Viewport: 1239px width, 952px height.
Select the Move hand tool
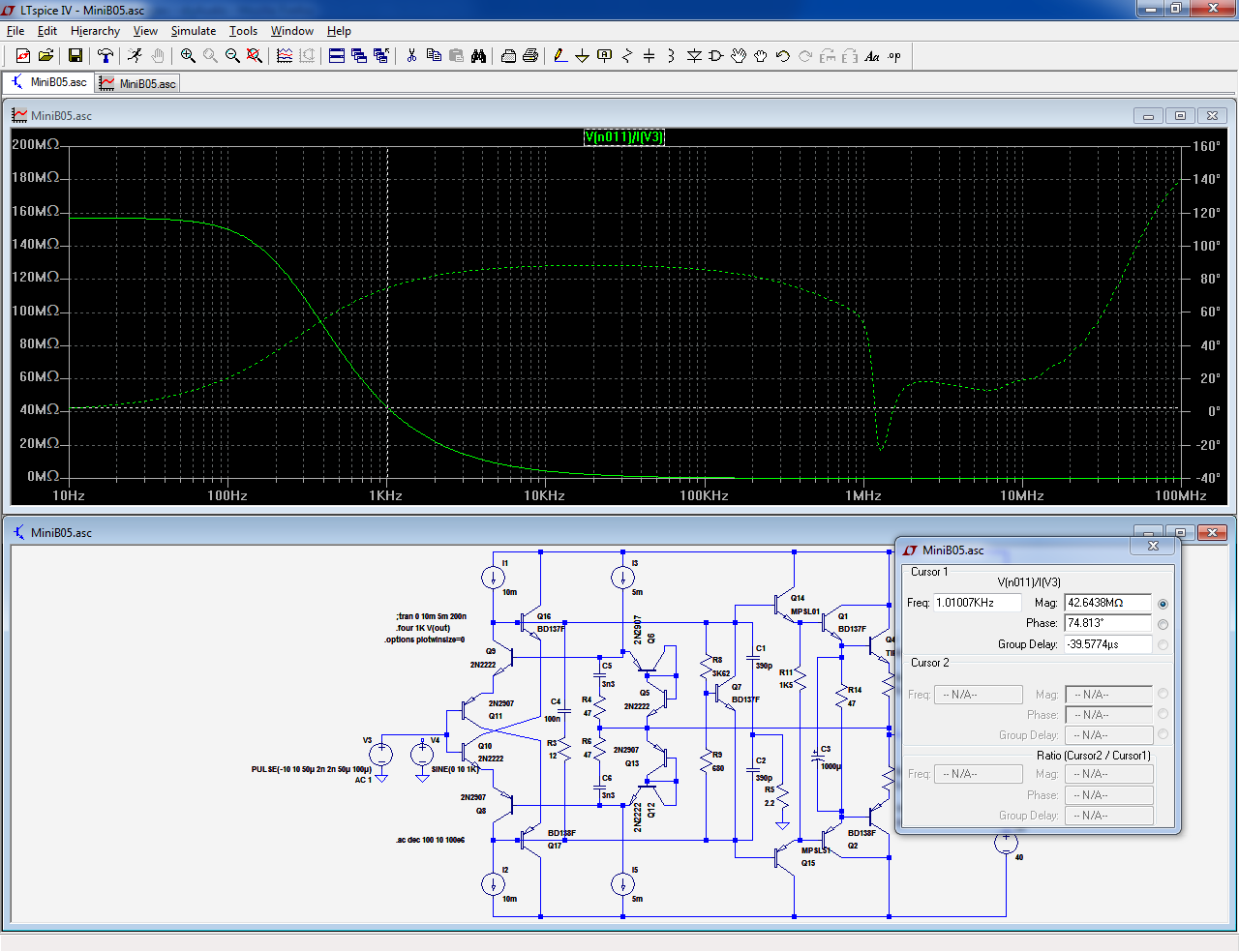[739, 56]
